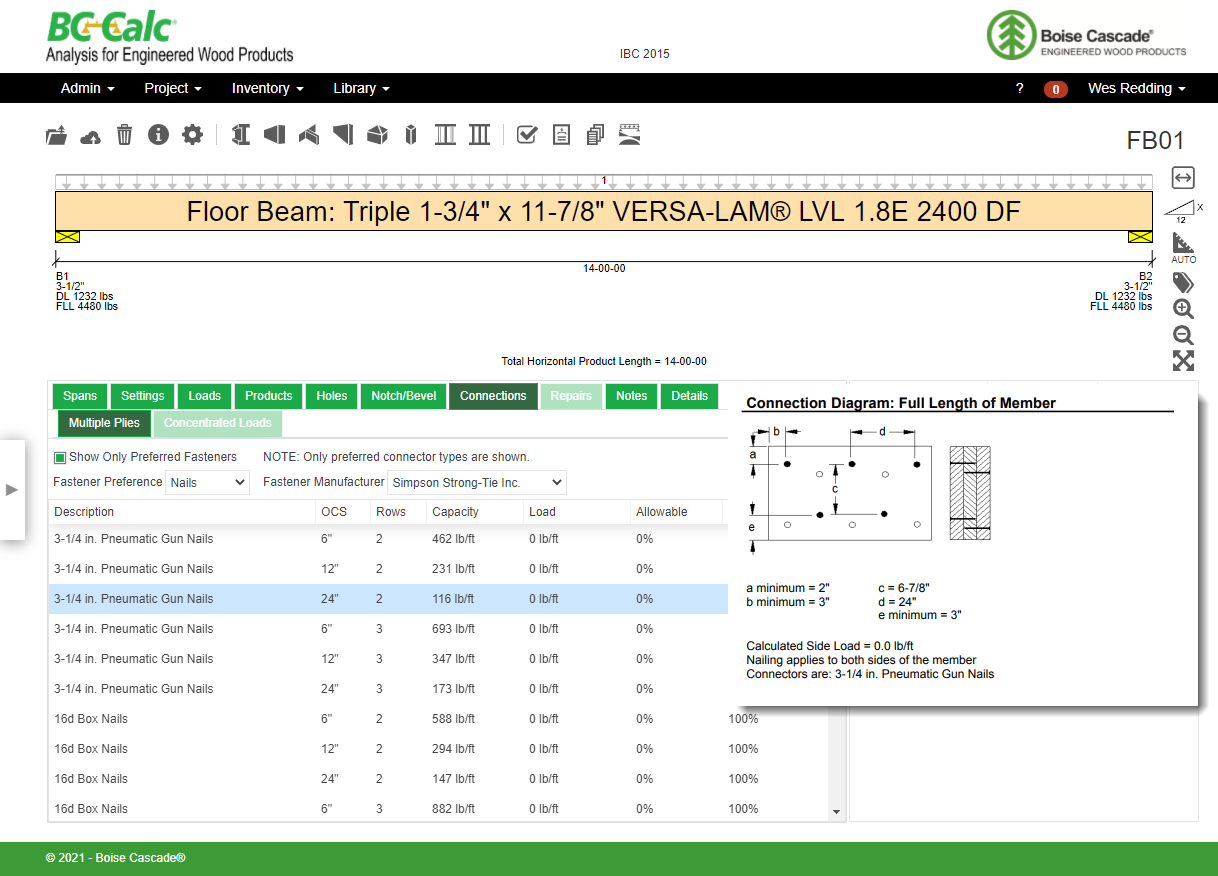
Task: Click the second stud wall icon
Action: tap(480, 134)
